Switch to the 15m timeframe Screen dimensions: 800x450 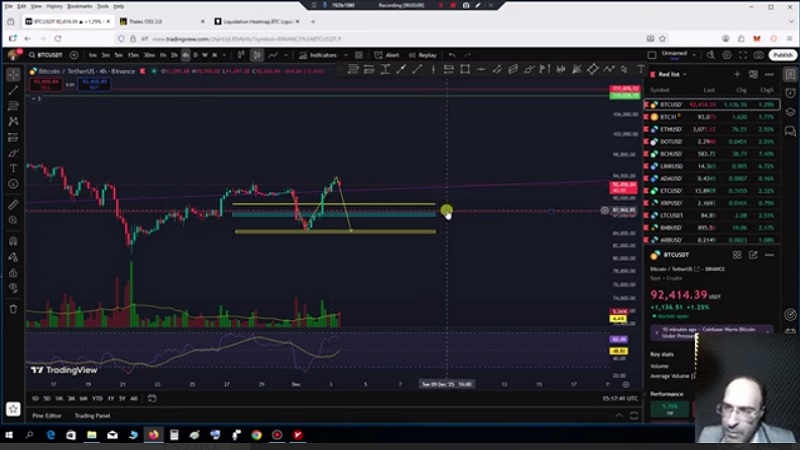(x=133, y=55)
